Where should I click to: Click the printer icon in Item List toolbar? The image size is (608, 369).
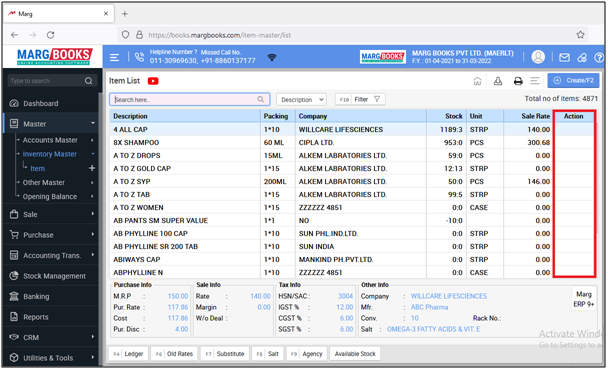[518, 81]
